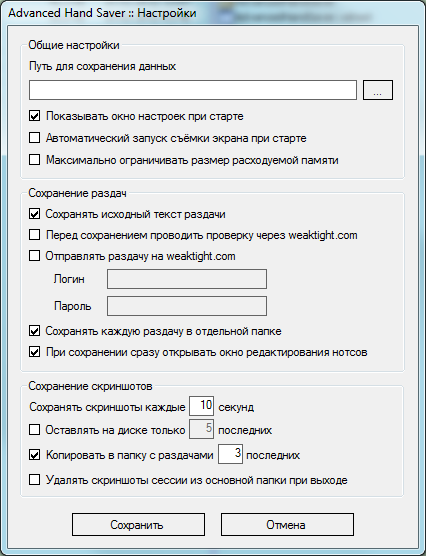This screenshot has width=426, height=556.
Task: Click the Пароль input field
Action: 187,306
